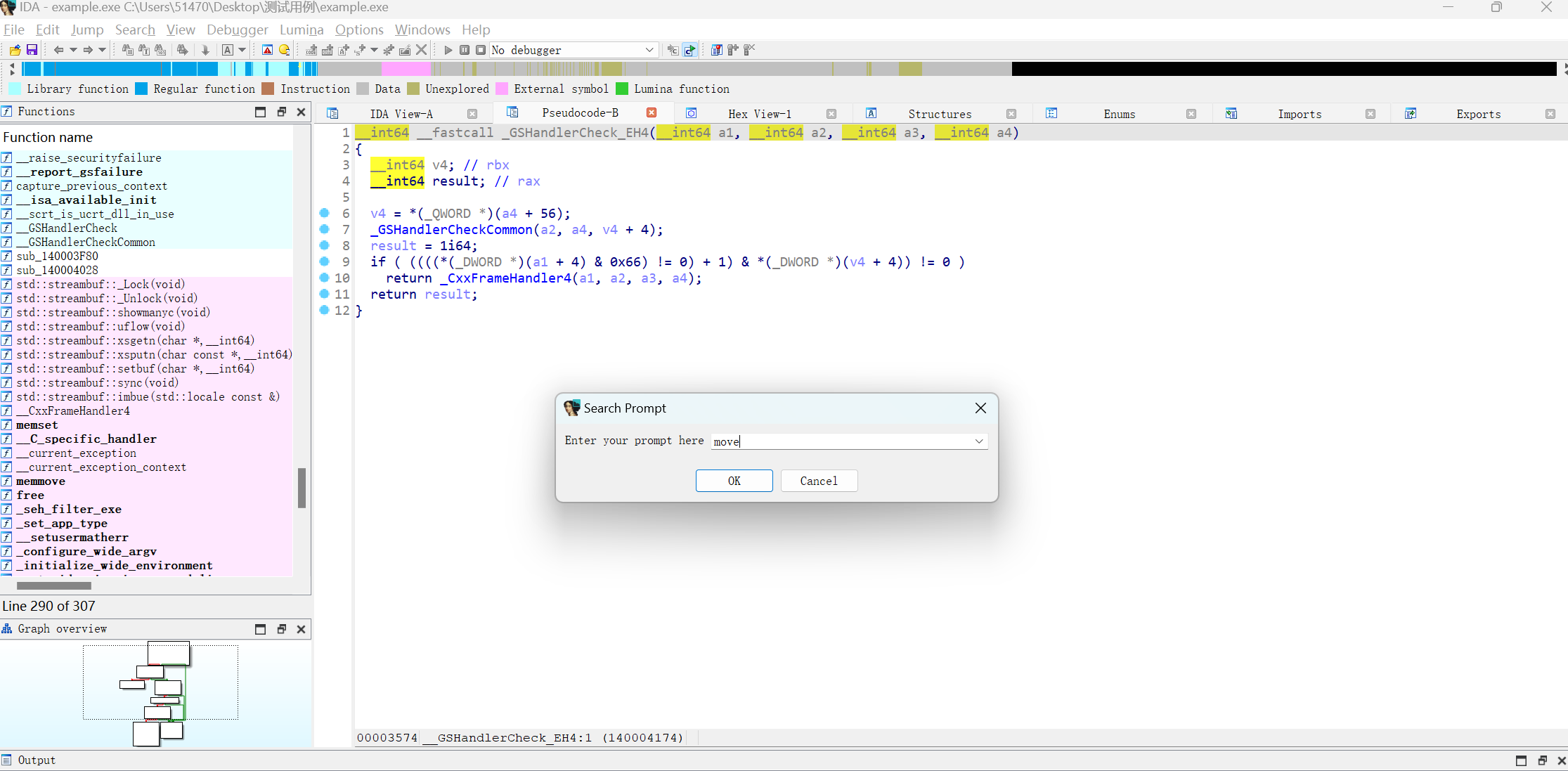Open the Debugger menu
Image resolution: width=1568 pixels, height=771 pixels.
[x=238, y=30]
